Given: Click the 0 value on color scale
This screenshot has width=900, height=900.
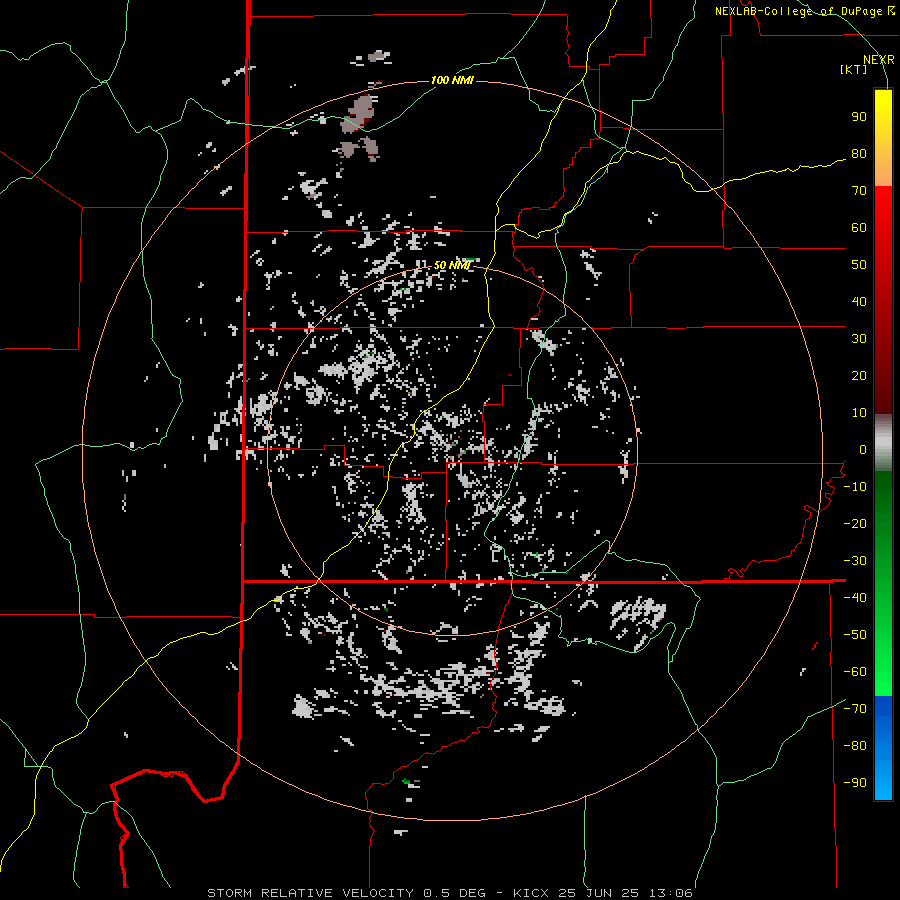Looking at the screenshot, I should 863,450.
